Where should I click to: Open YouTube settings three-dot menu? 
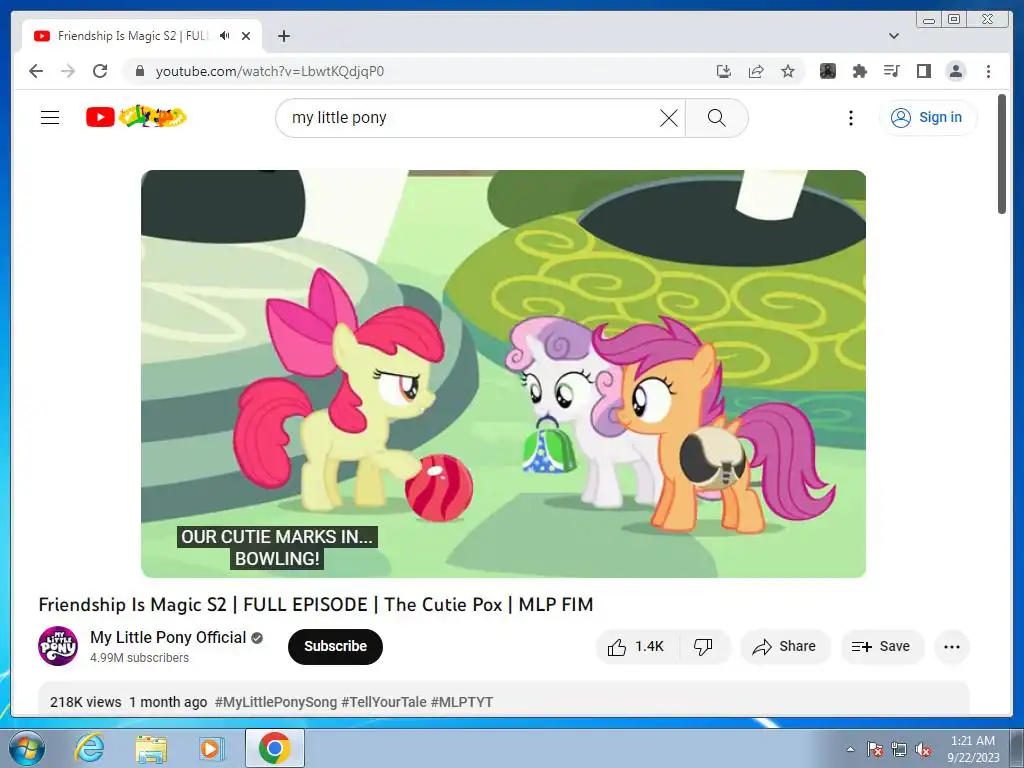pyautogui.click(x=850, y=118)
